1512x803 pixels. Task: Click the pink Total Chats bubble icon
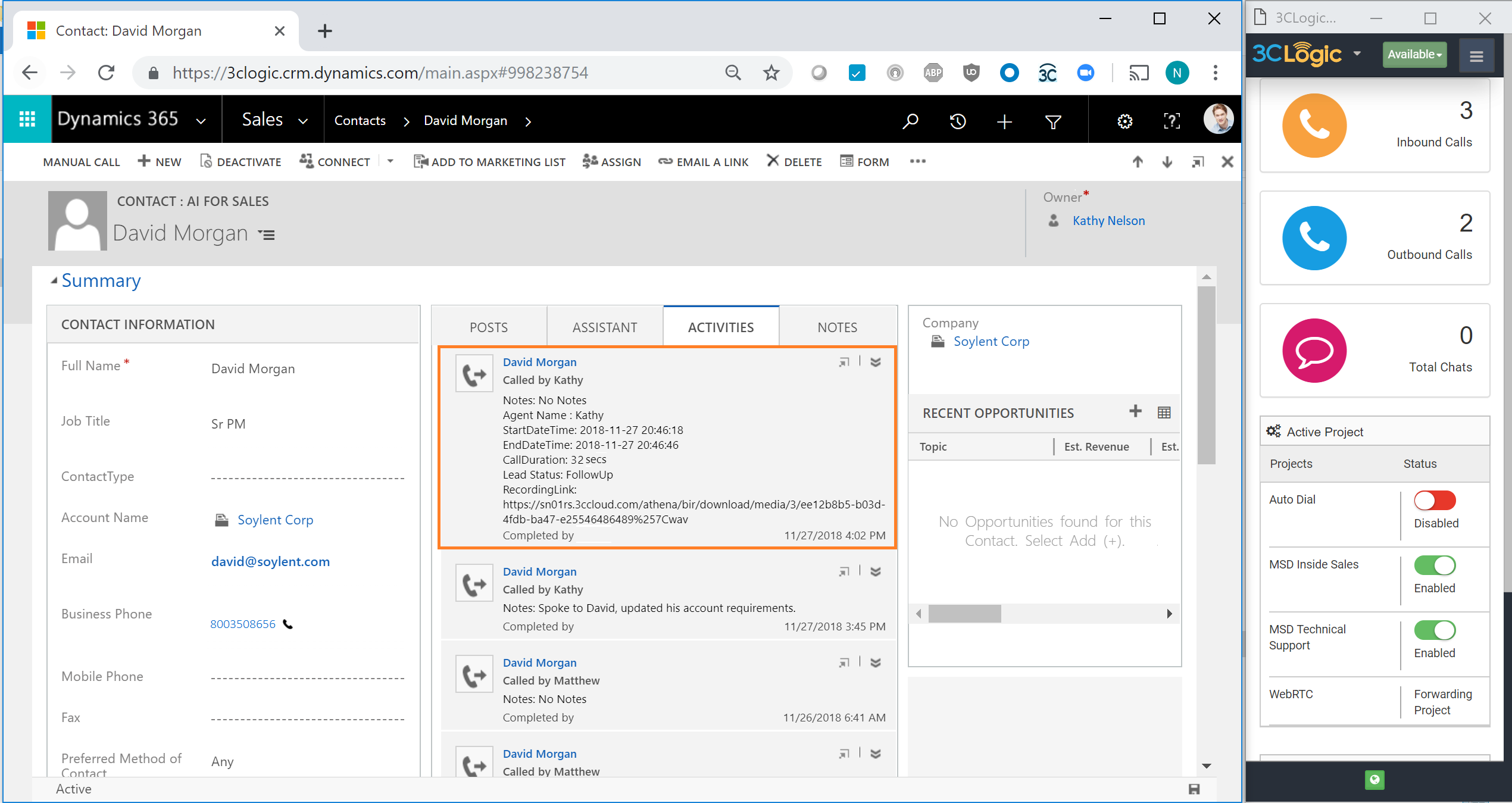(1314, 351)
